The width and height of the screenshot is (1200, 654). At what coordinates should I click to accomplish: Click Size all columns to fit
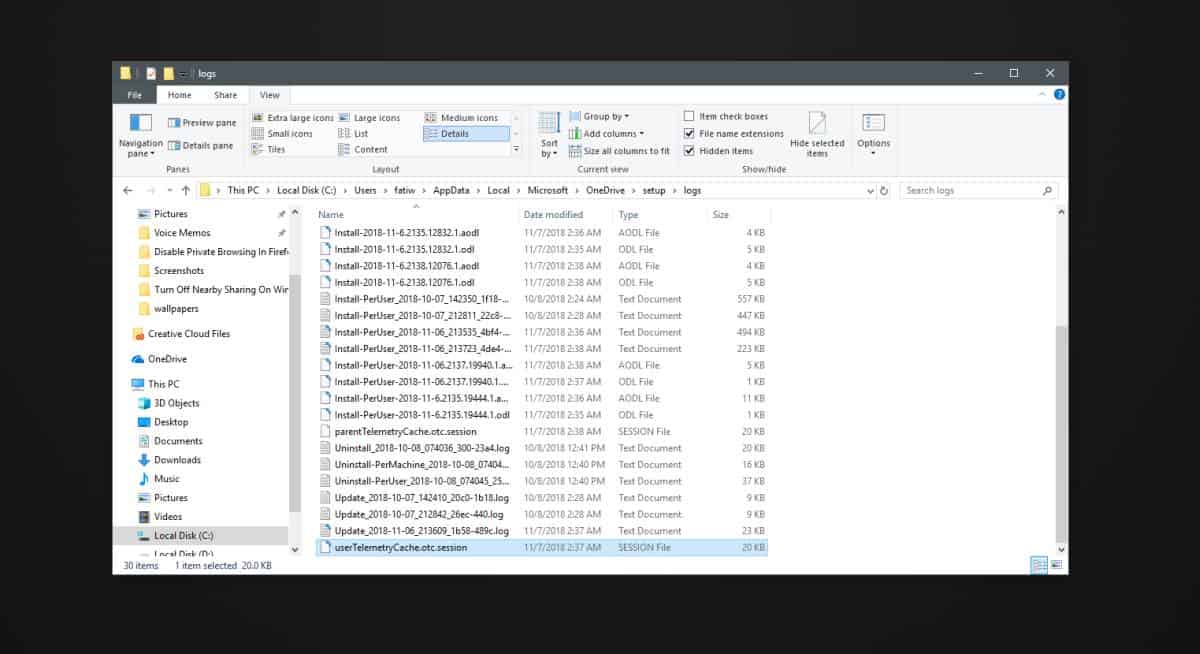click(x=615, y=150)
